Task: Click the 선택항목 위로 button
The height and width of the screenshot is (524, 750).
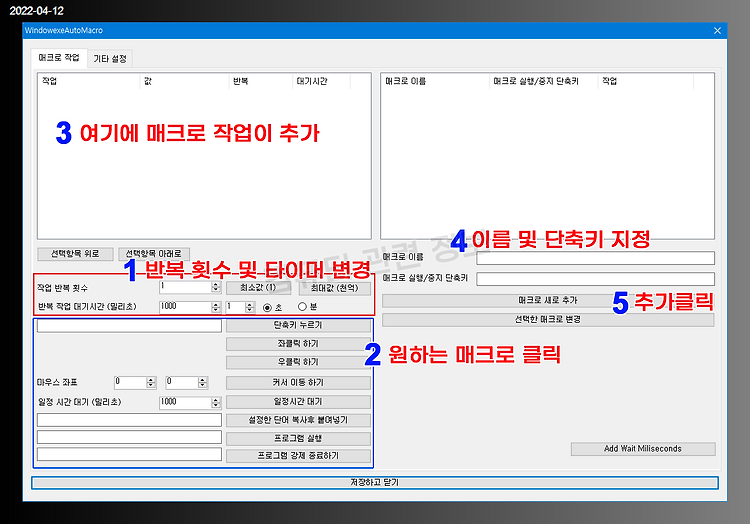Action: coord(75,253)
